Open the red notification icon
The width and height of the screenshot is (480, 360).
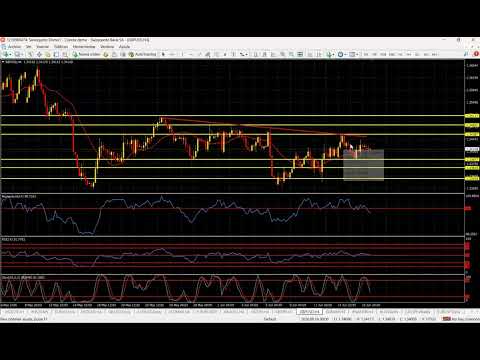476,54
